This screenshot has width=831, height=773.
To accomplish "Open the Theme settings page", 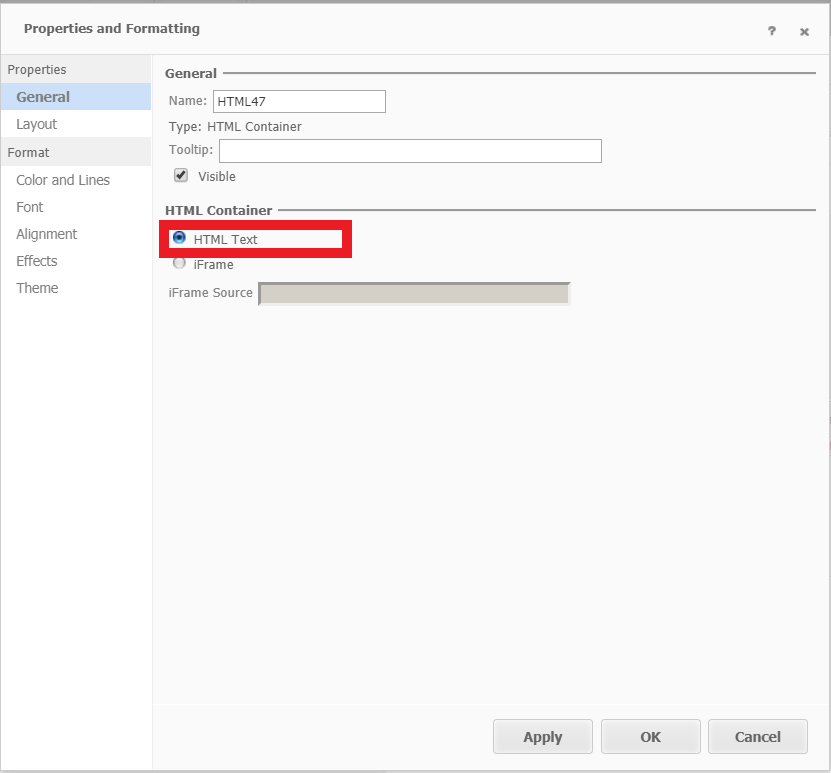I will (x=37, y=288).
